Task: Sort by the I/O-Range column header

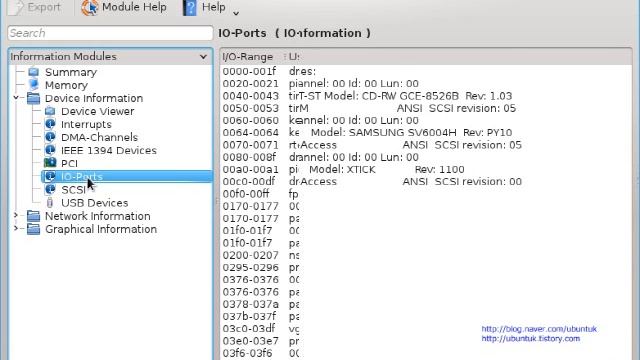Action: pos(248,57)
